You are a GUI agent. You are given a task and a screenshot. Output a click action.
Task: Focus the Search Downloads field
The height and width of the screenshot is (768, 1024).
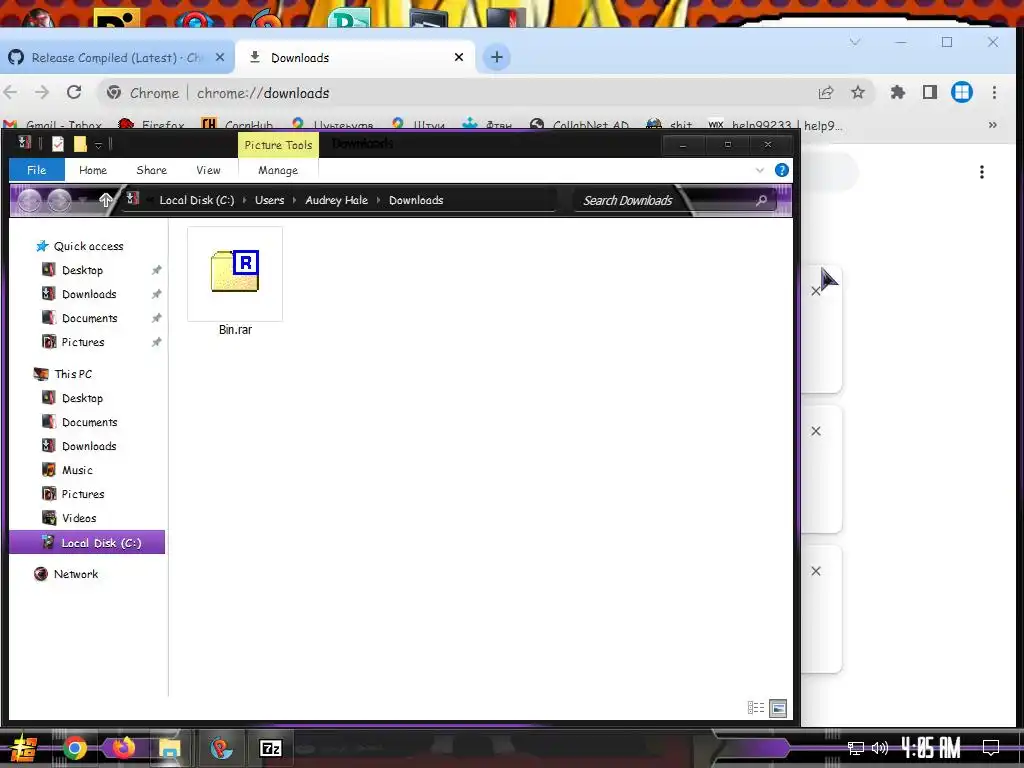click(x=666, y=200)
